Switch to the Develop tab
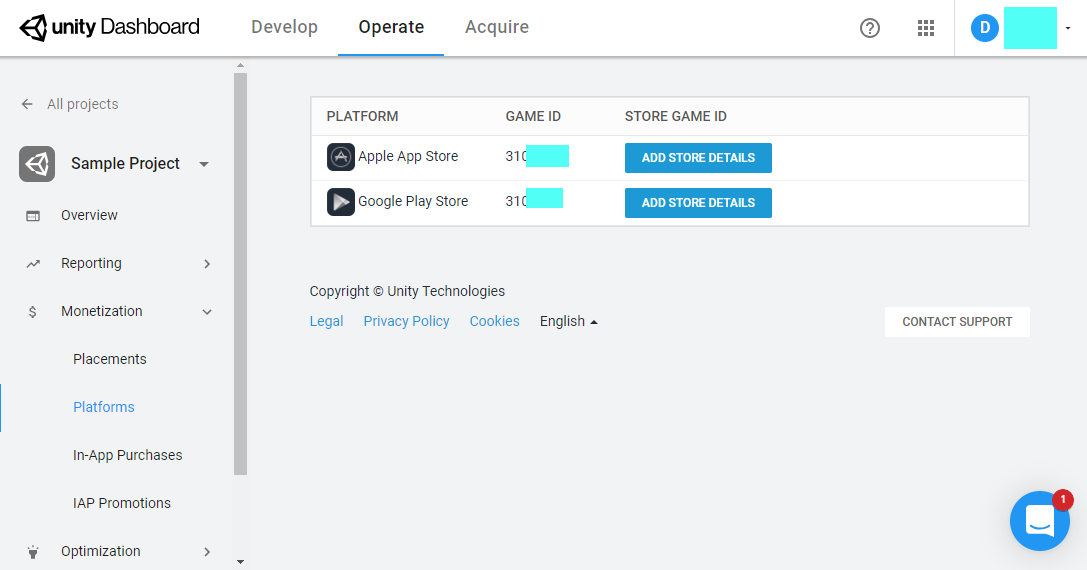1087x570 pixels. pos(284,27)
